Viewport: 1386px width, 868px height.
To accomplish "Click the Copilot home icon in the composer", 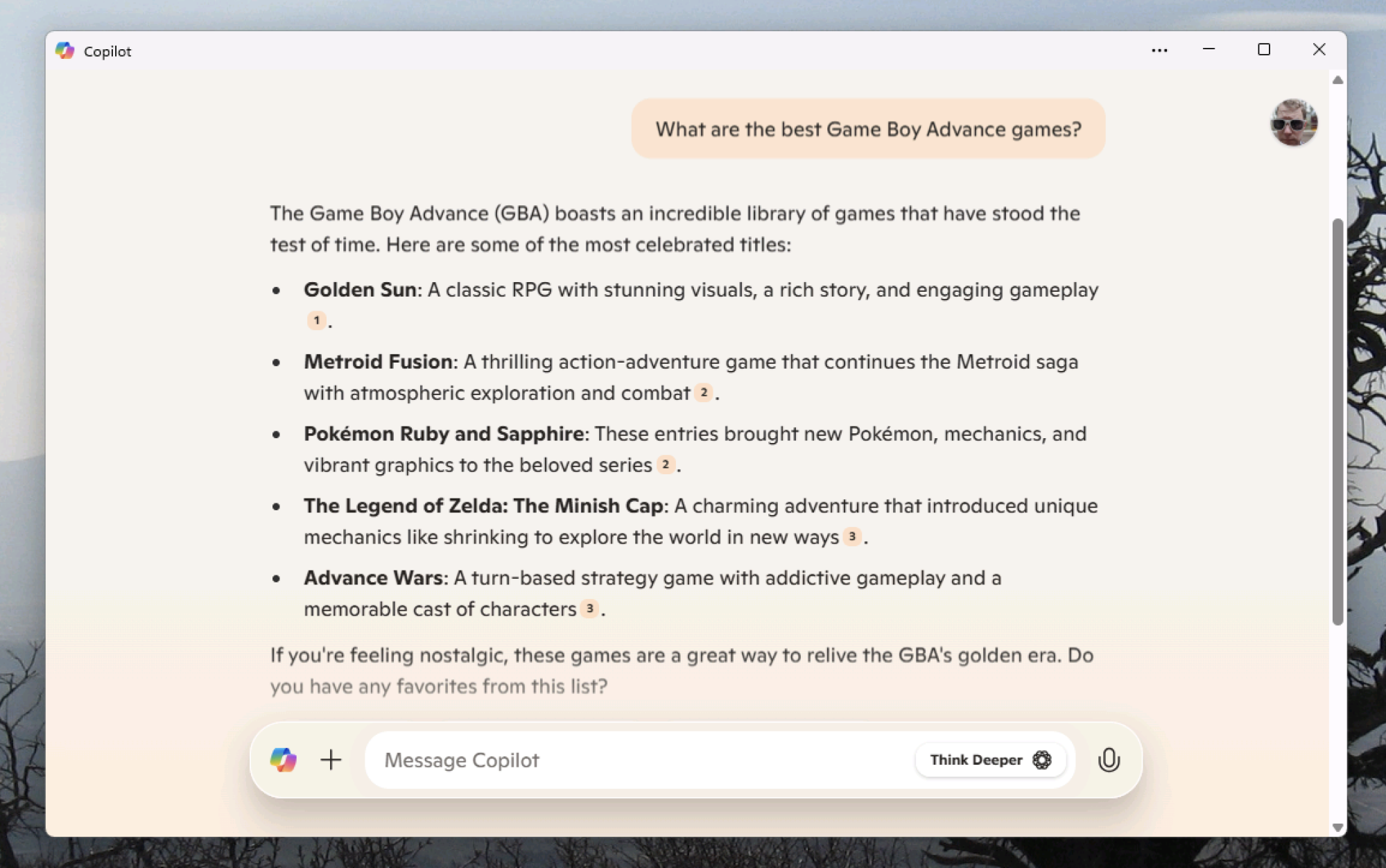I will click(283, 760).
